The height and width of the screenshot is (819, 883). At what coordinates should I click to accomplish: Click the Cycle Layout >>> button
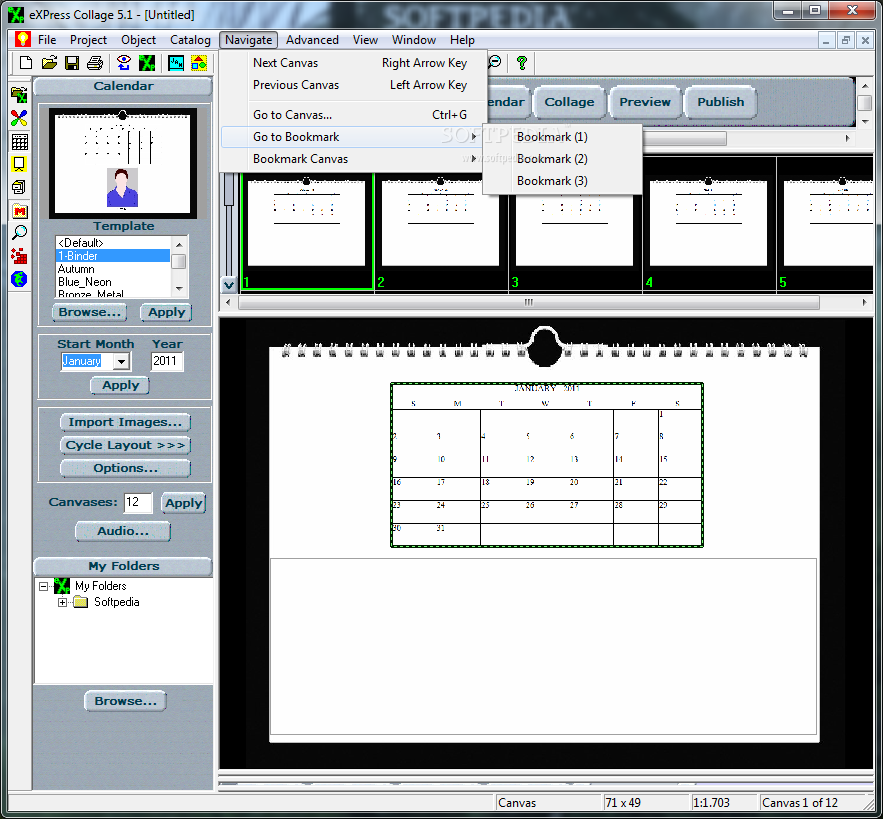[x=125, y=445]
